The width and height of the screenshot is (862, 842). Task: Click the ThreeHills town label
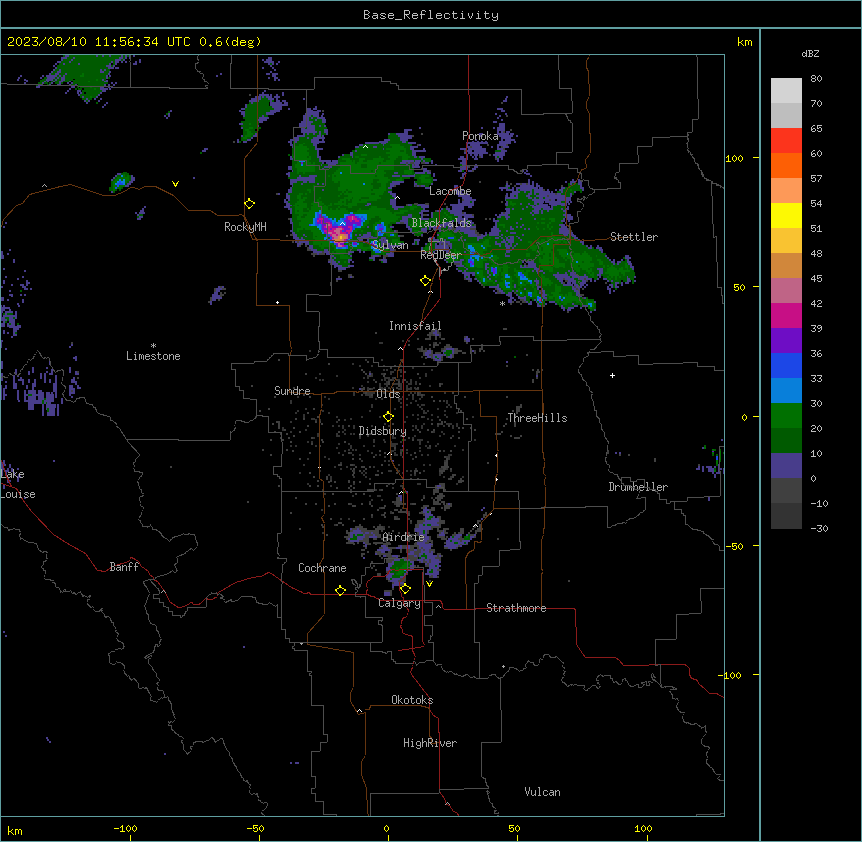(537, 418)
